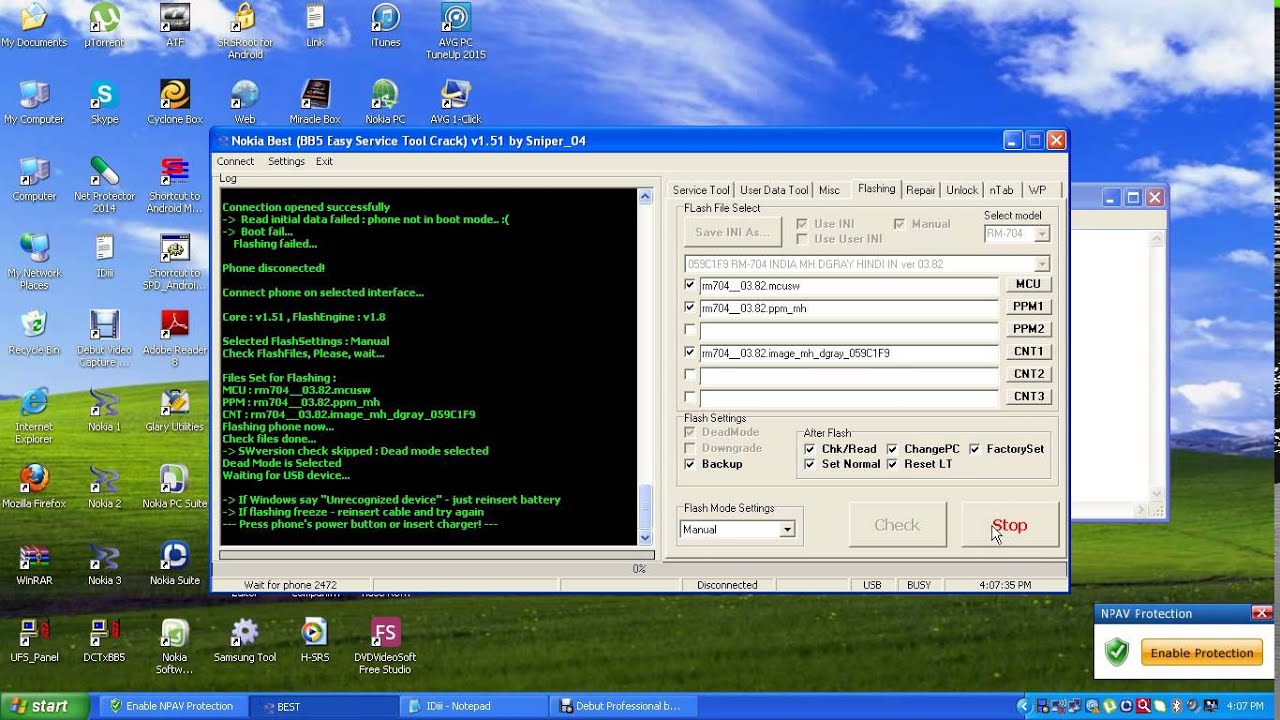Uncheck the MCU file checkbox
1280x720 pixels.
pyautogui.click(x=690, y=285)
